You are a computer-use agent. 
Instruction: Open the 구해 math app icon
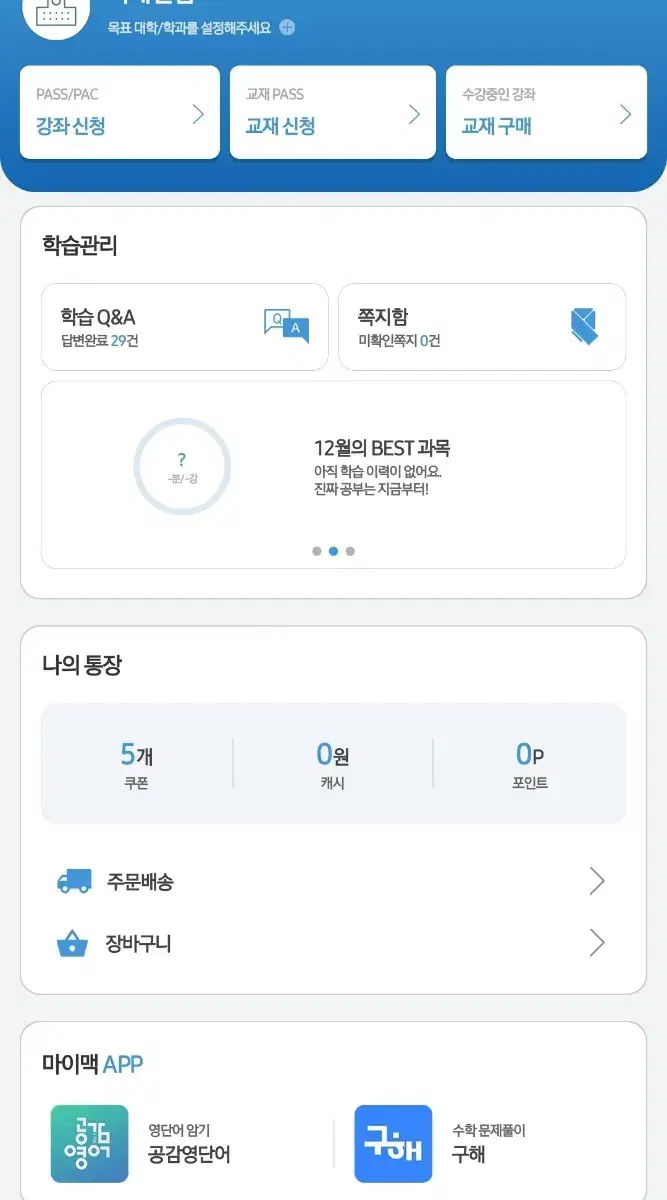pyautogui.click(x=393, y=1144)
